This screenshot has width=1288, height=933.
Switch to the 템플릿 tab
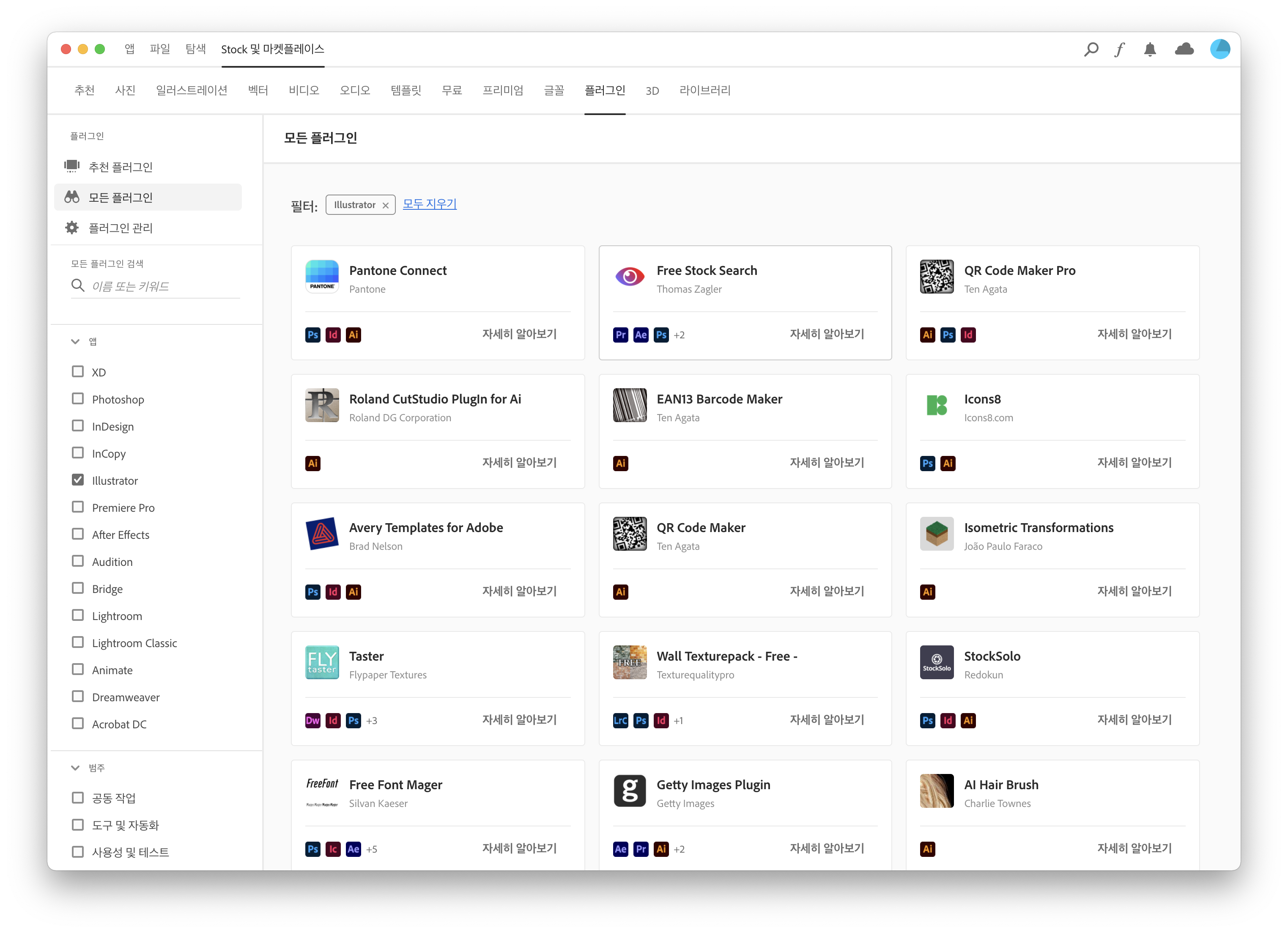coord(406,90)
